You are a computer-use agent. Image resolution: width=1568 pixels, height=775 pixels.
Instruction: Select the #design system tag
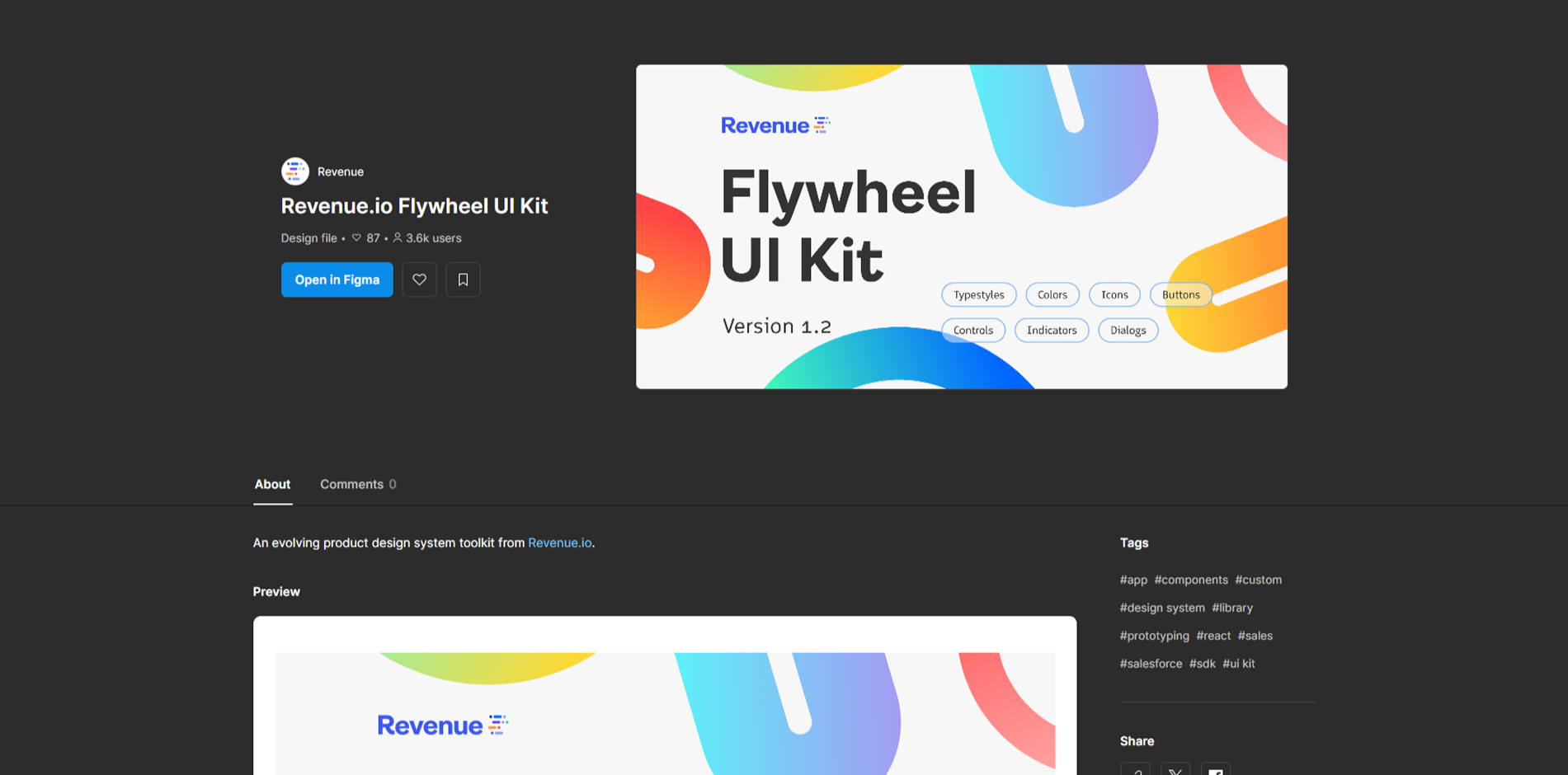pos(1162,608)
